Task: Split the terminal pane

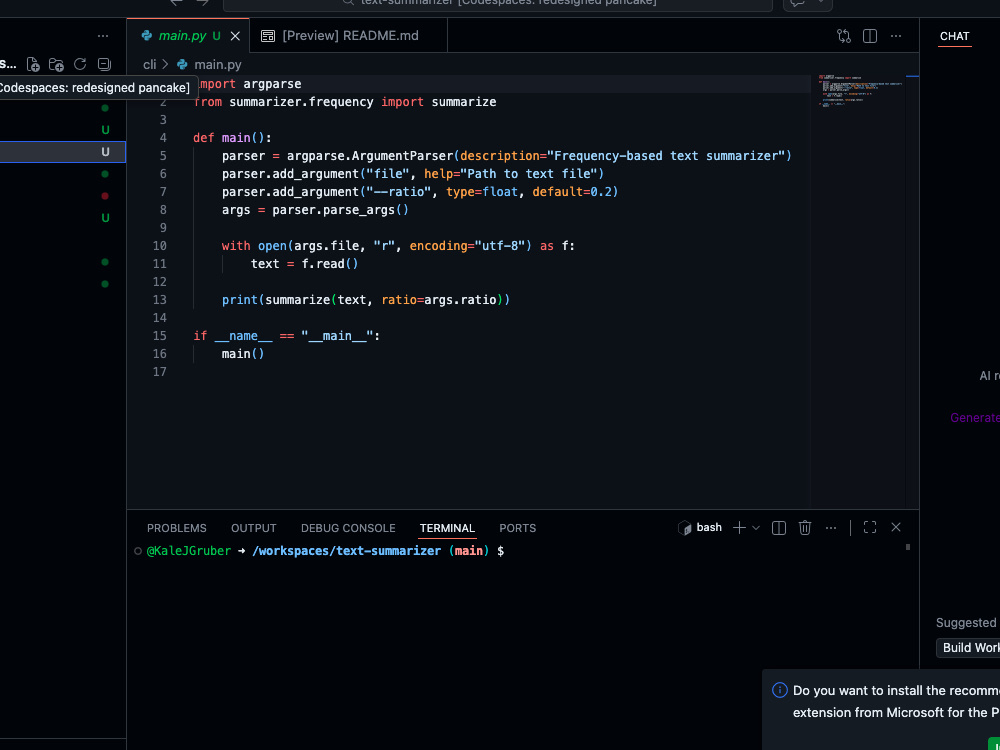Action: (779, 527)
